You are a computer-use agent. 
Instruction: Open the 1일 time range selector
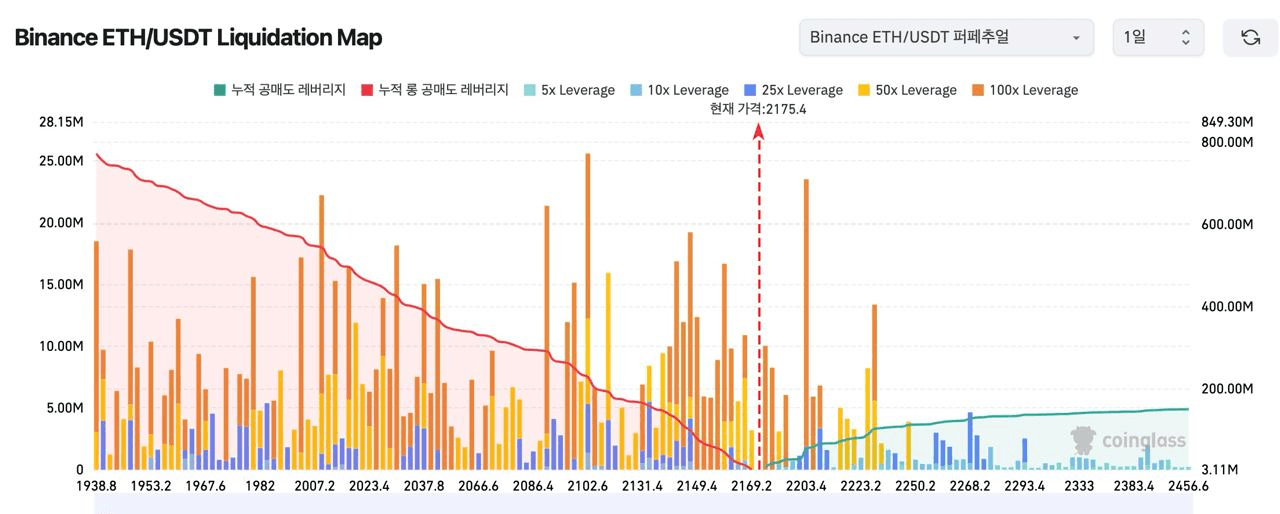1158,37
